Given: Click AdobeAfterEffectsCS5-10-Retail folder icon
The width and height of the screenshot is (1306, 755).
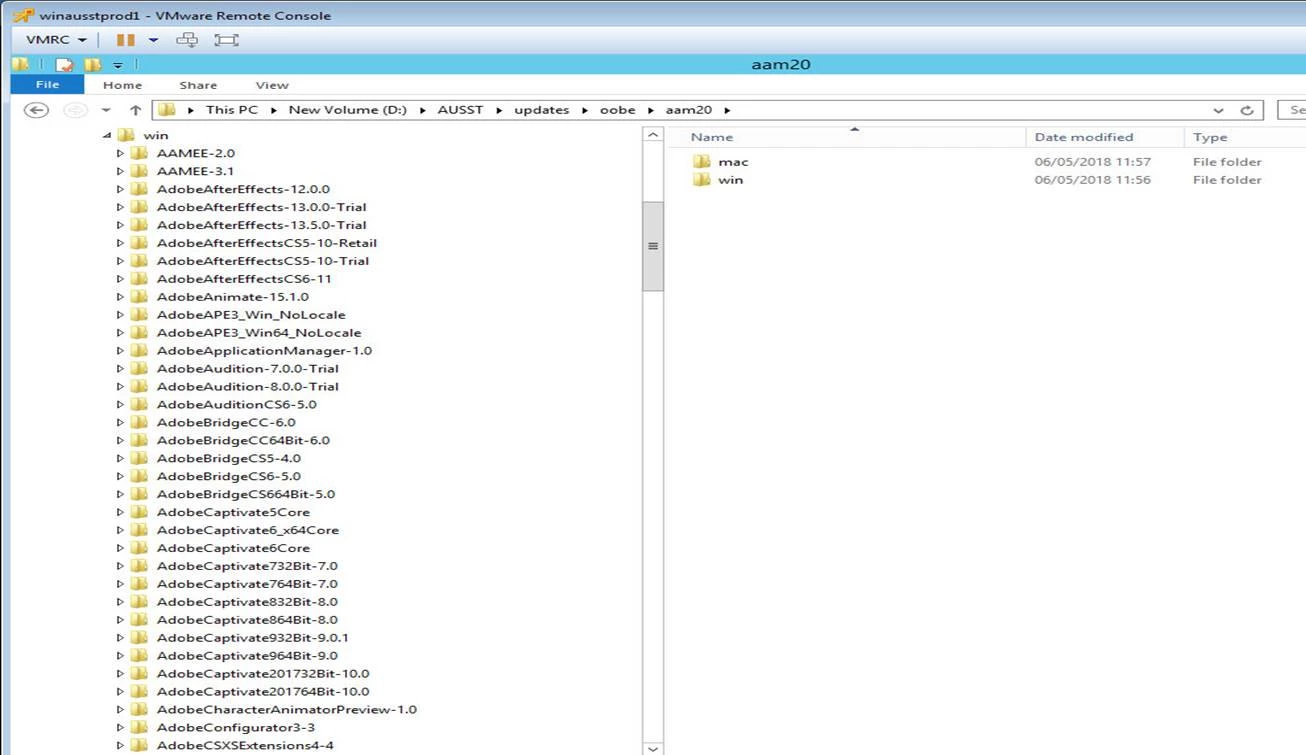Looking at the screenshot, I should point(140,243).
